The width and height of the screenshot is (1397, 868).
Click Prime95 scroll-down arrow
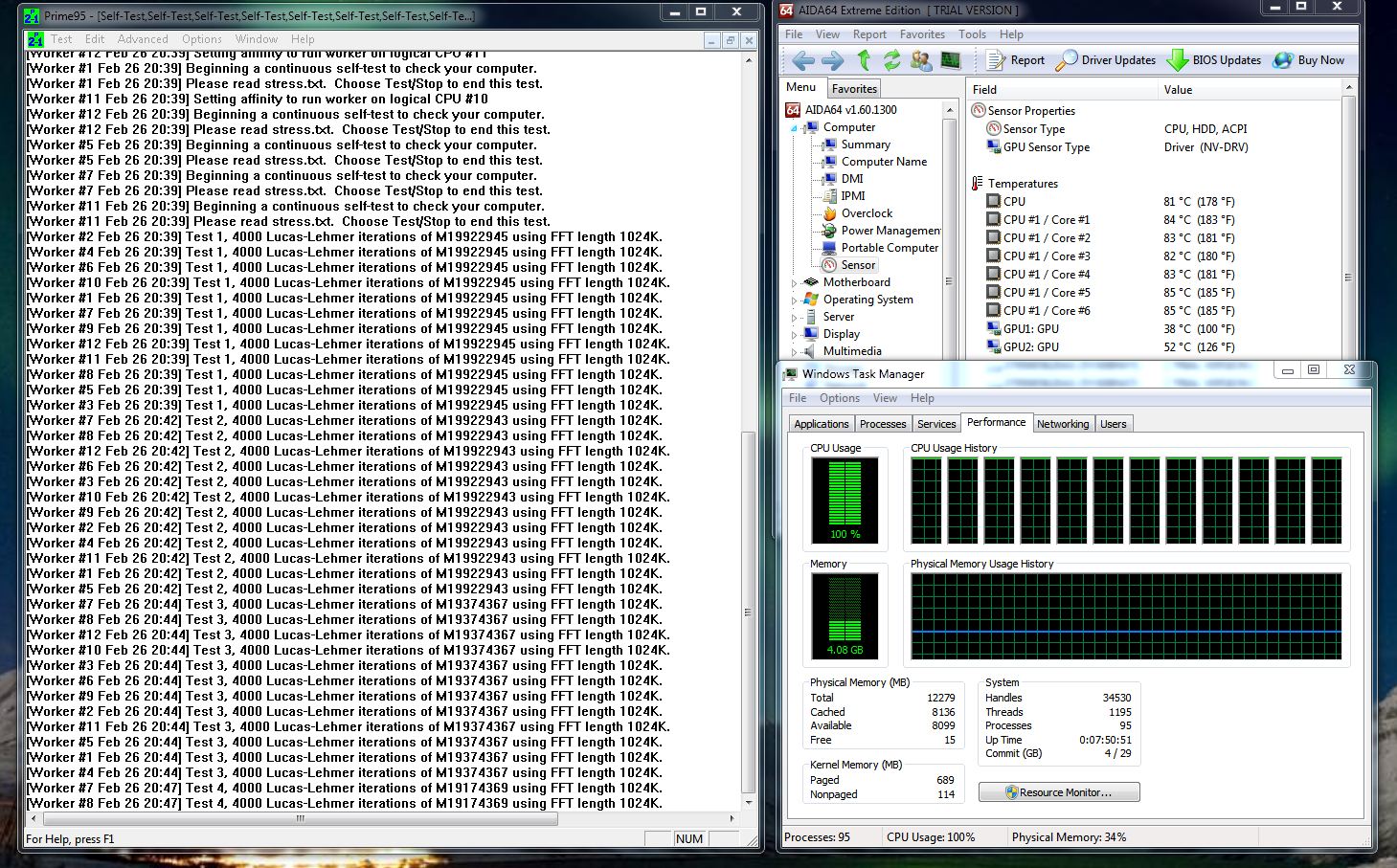coord(749,803)
